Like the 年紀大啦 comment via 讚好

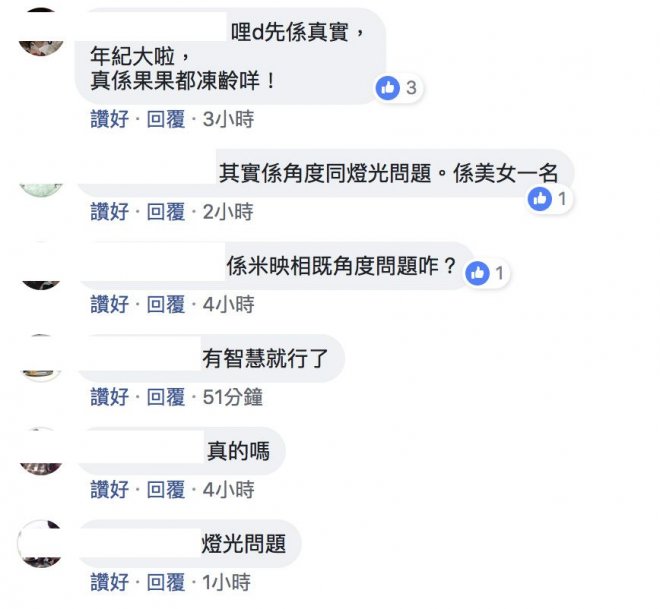tap(110, 119)
